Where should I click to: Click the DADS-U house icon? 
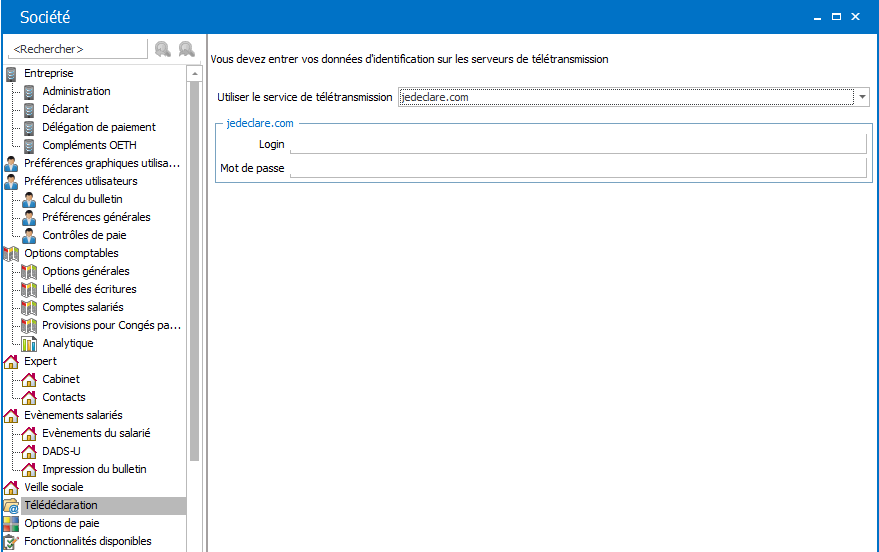[x=29, y=451]
